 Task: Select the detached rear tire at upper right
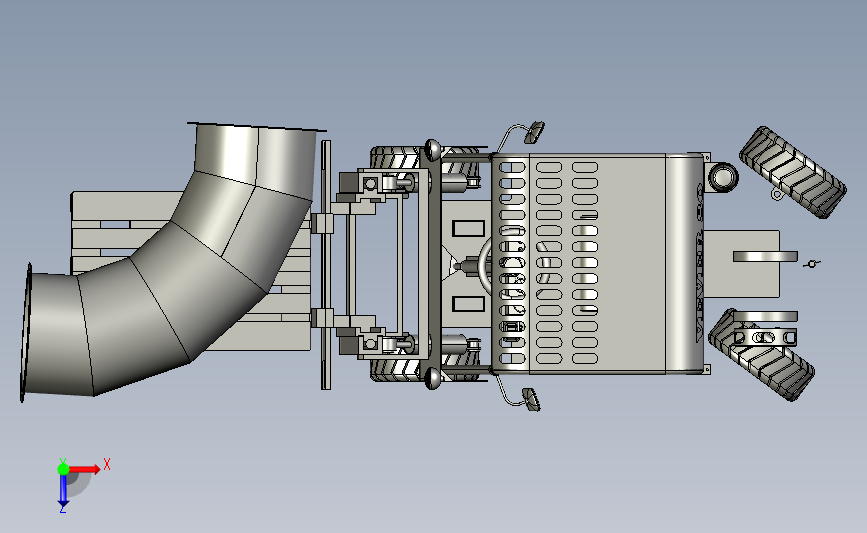point(793,172)
